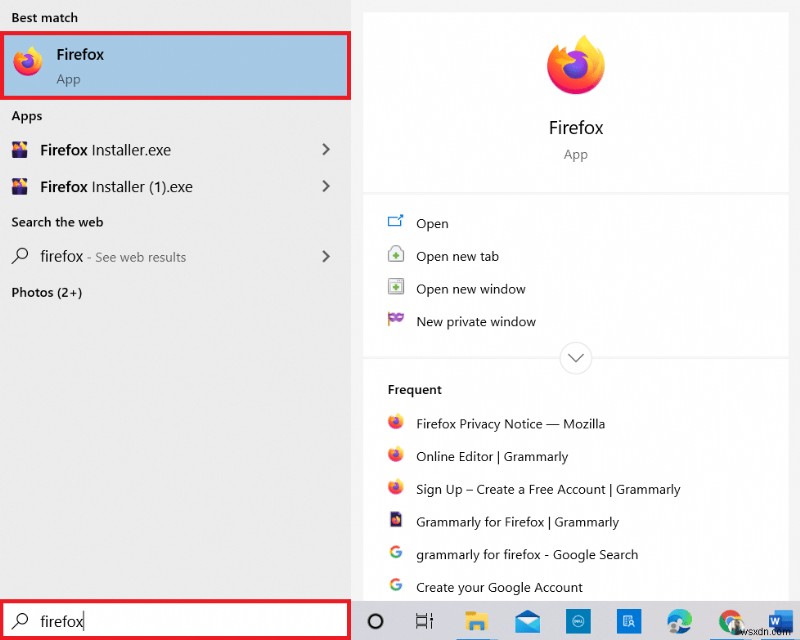The height and width of the screenshot is (640, 800).
Task: Click Open to launch Firefox
Action: coord(432,223)
